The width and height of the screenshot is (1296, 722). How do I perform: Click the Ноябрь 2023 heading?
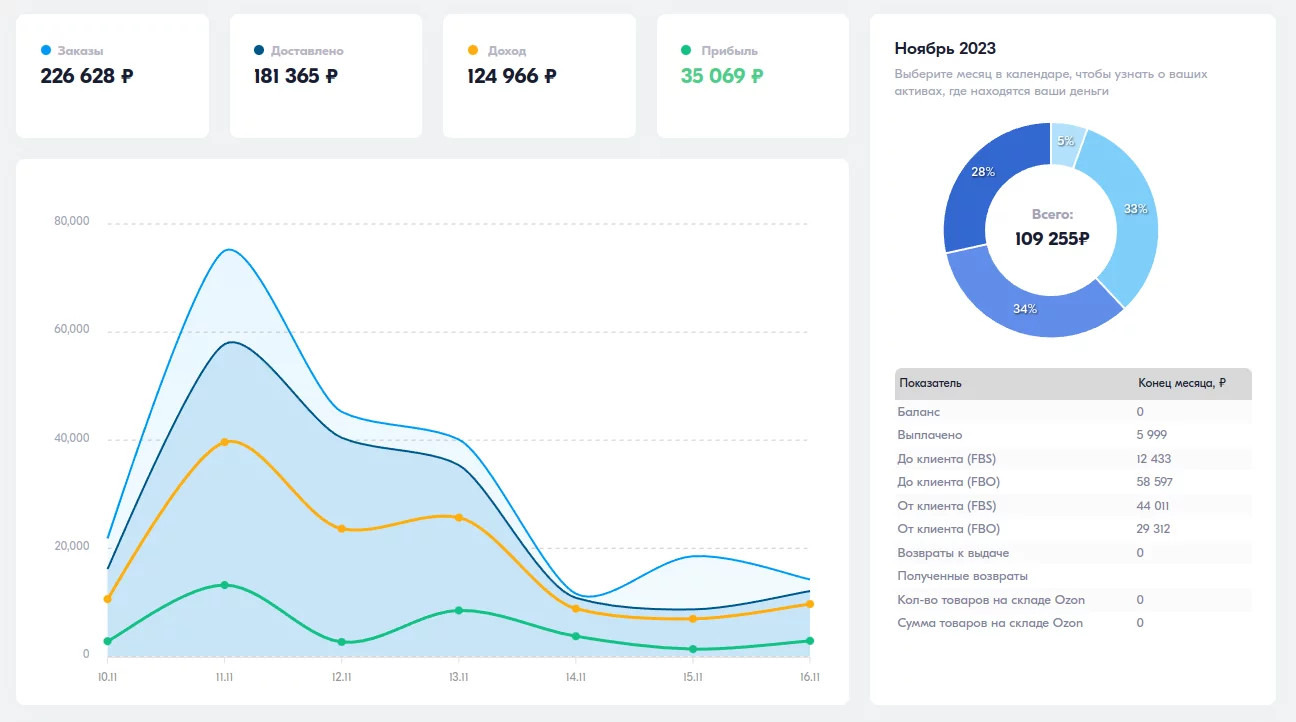[x=945, y=49]
